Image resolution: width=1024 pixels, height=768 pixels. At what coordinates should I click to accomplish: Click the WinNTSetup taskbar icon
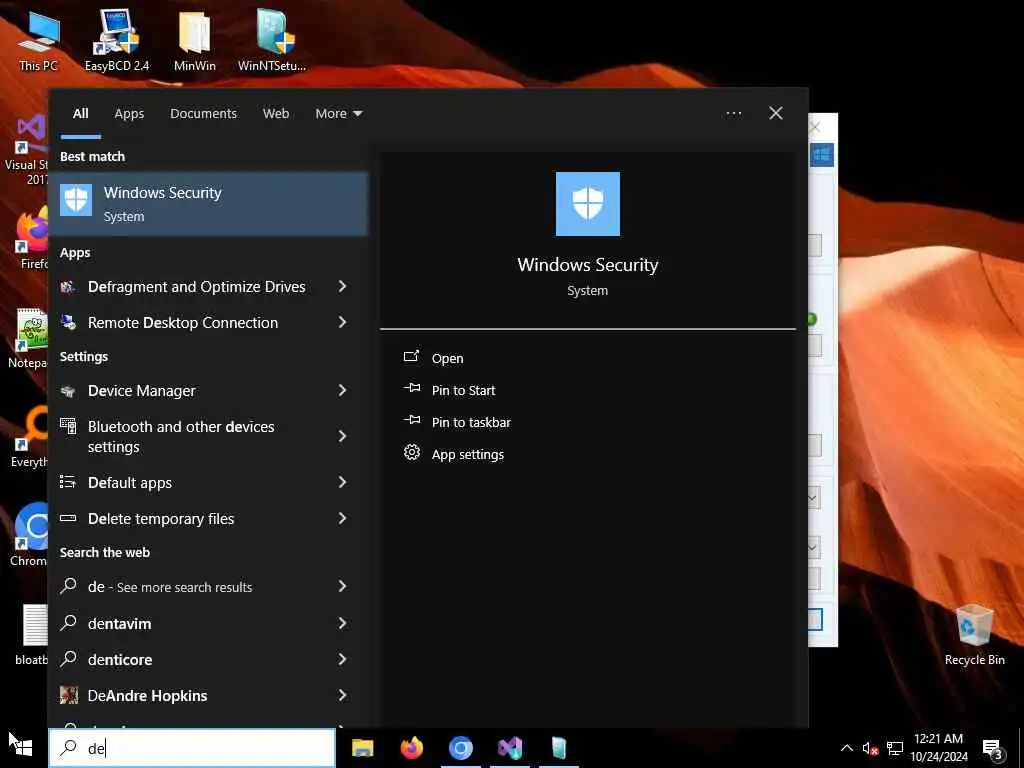(x=558, y=748)
